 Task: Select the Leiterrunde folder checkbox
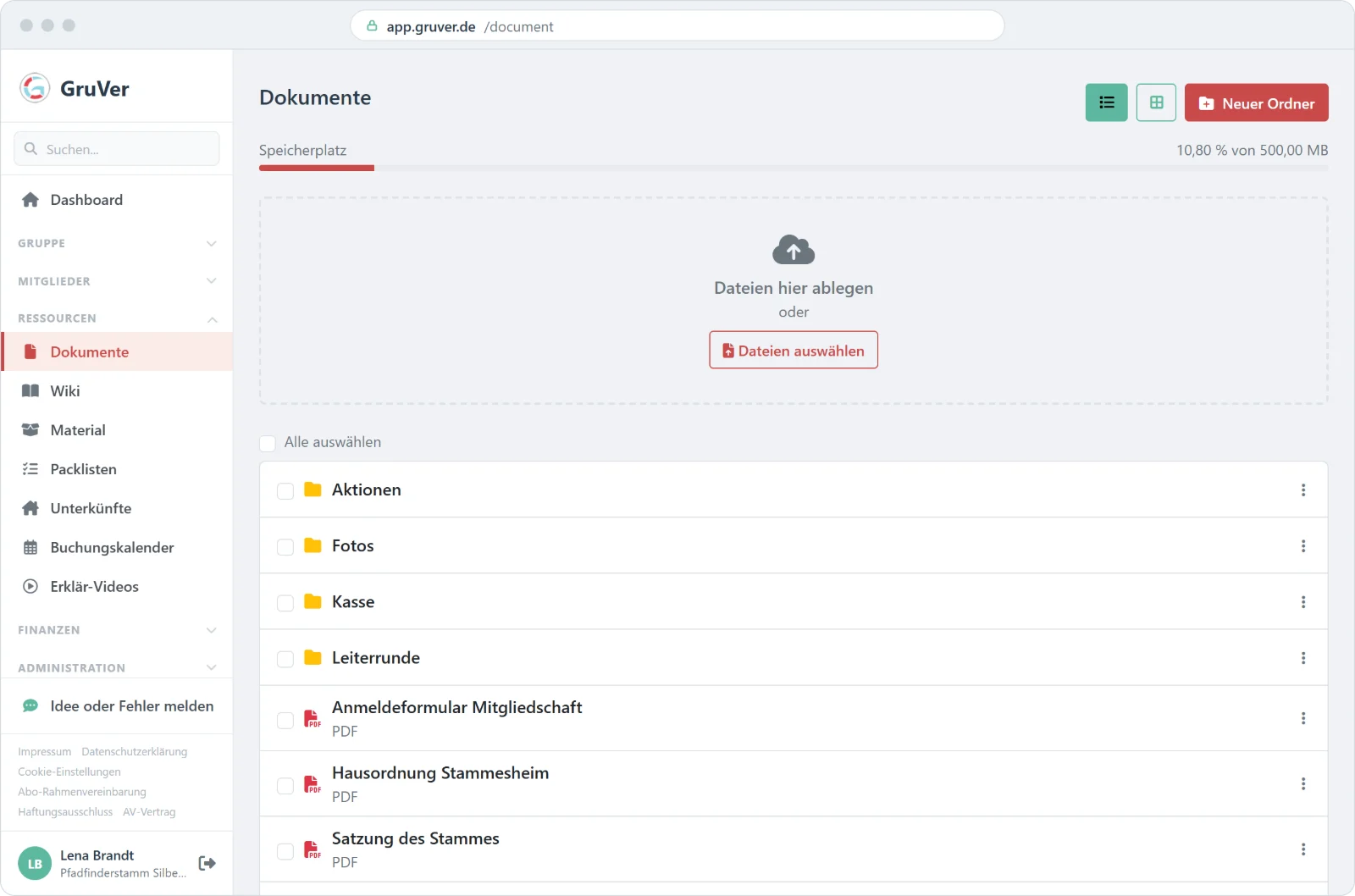285,658
